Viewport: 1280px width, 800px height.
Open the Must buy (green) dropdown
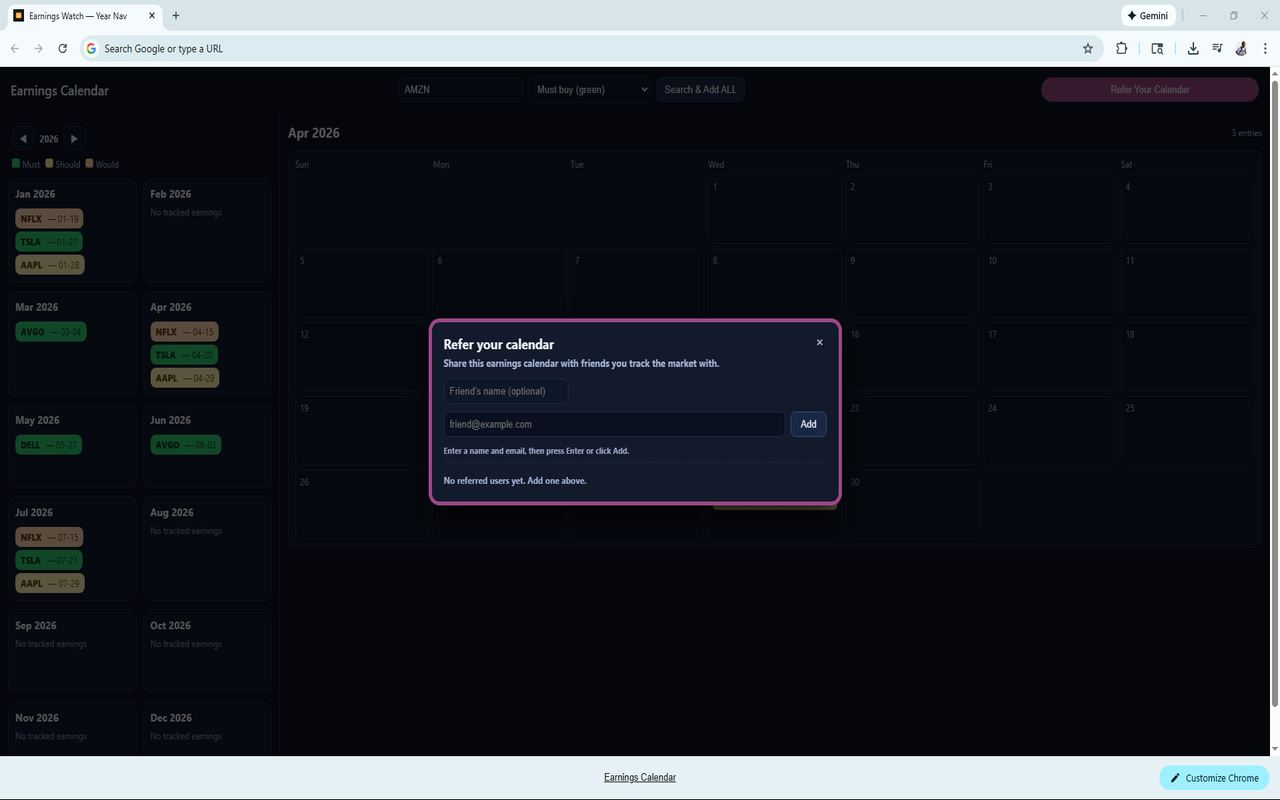point(590,89)
